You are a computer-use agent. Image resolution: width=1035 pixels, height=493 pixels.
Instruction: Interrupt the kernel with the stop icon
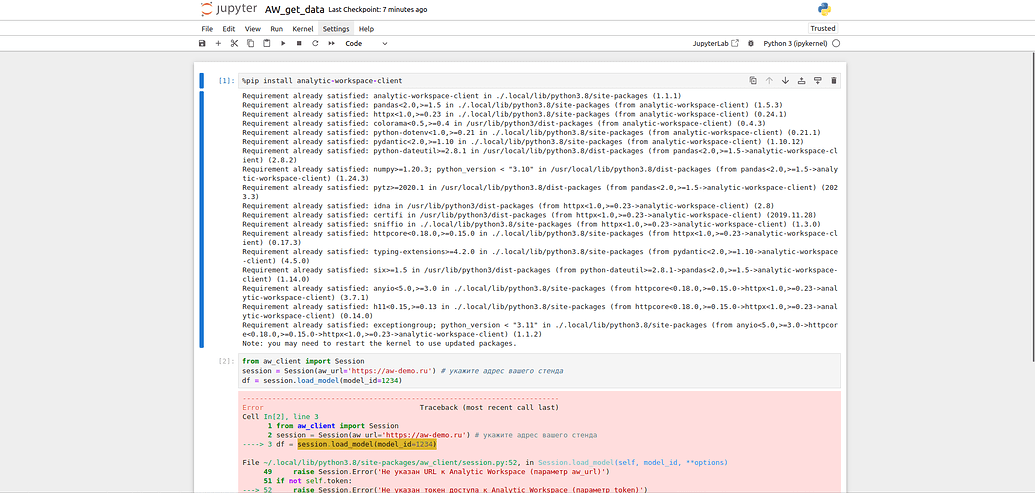click(x=299, y=44)
